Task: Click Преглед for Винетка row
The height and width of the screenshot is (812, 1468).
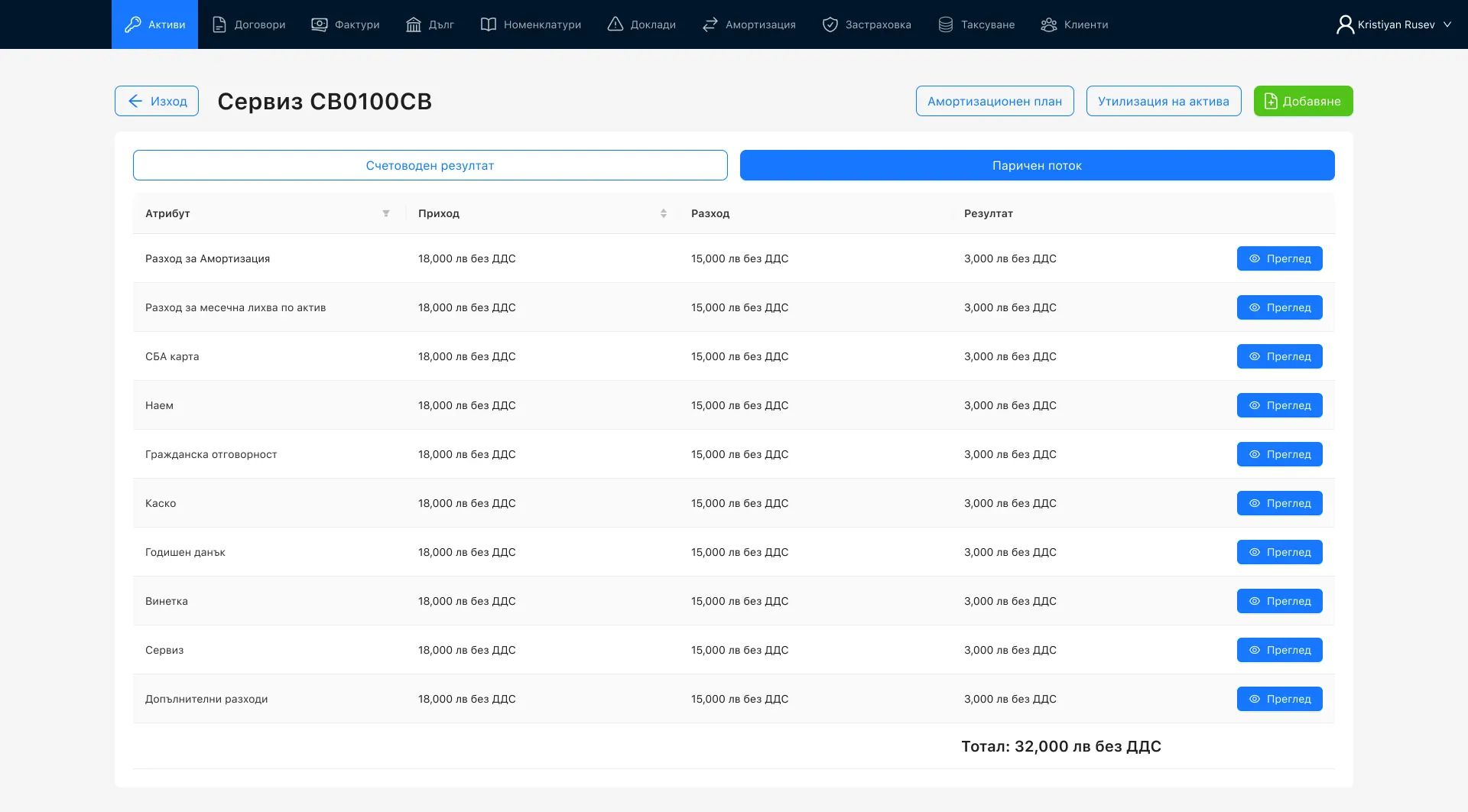Action: coord(1280,601)
